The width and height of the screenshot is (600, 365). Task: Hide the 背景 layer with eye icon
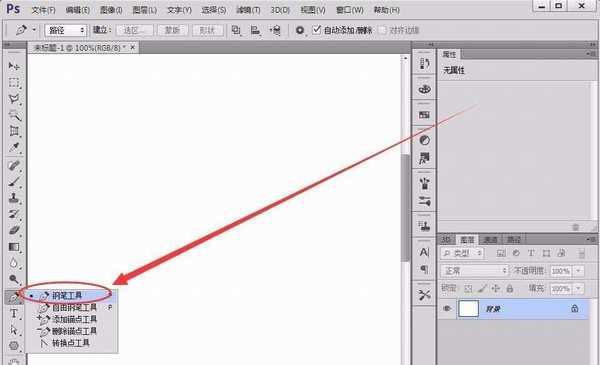click(x=447, y=308)
